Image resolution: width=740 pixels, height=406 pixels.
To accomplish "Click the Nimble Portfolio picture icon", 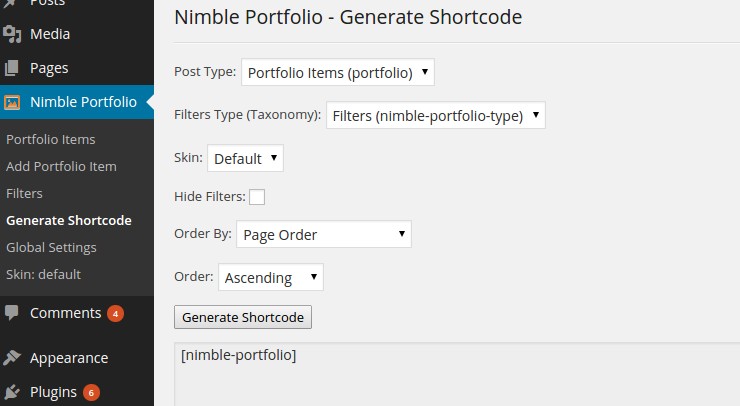I will click(12, 102).
